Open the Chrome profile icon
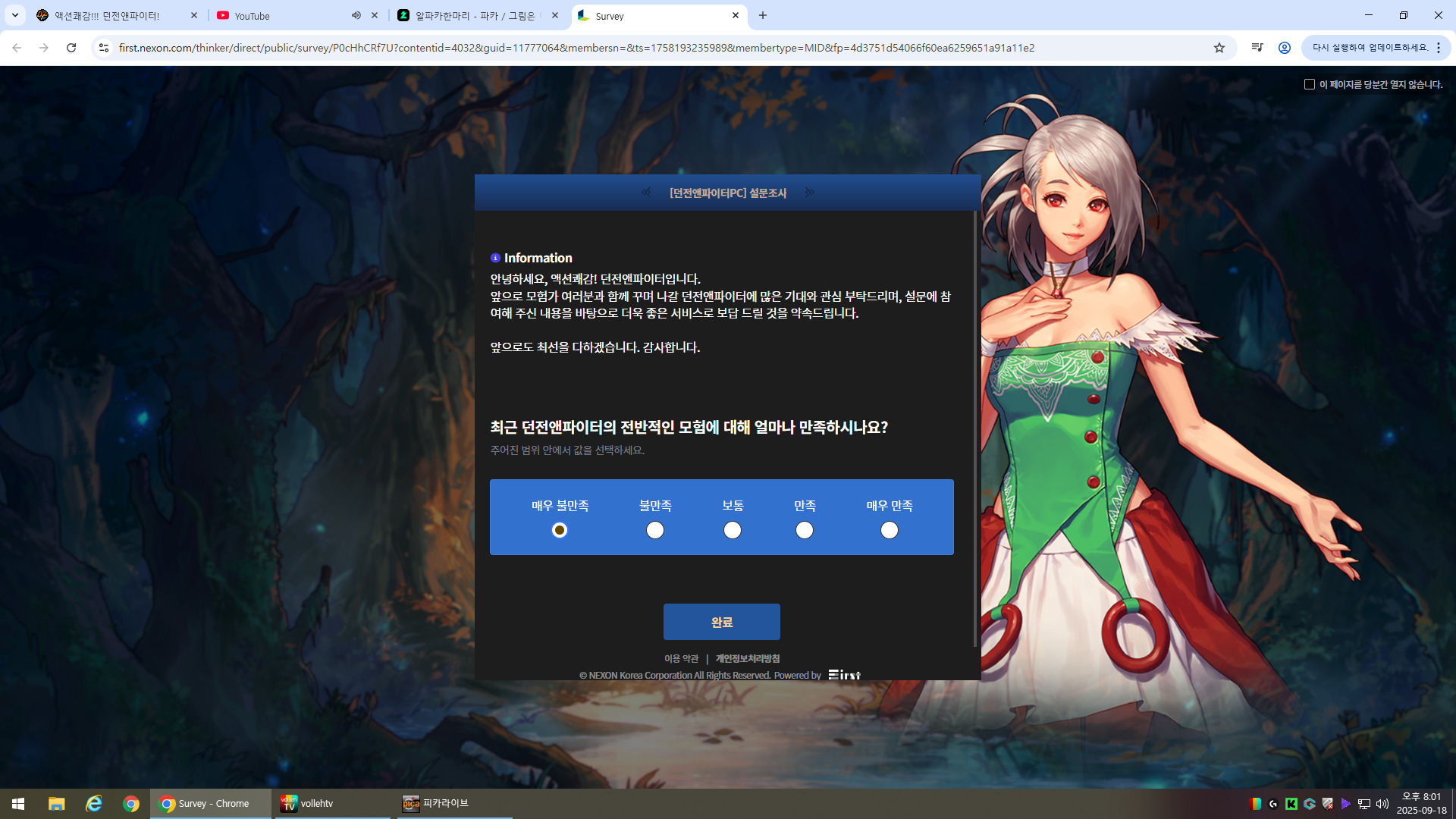 pyautogui.click(x=1285, y=48)
